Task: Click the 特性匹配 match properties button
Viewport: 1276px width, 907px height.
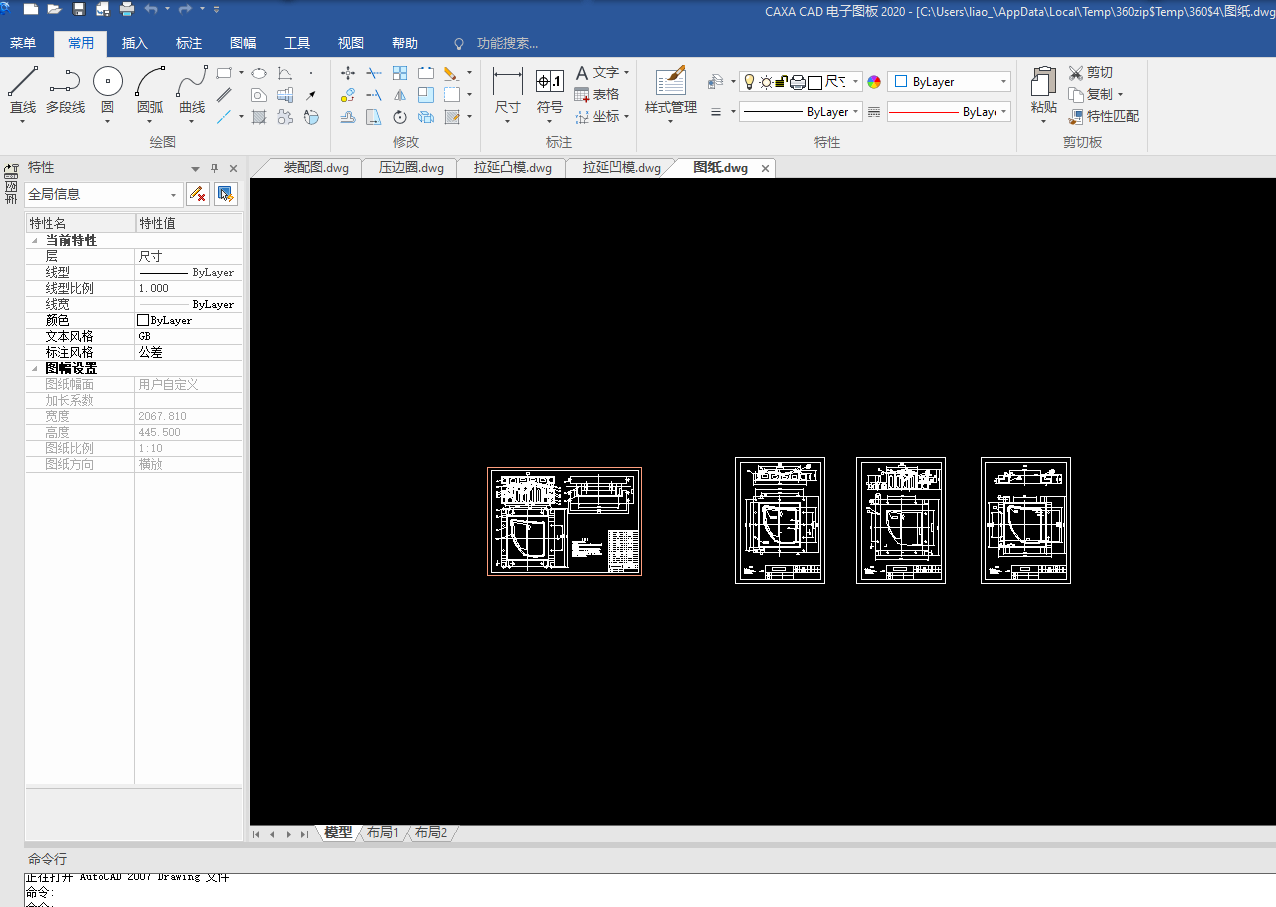Action: pyautogui.click(x=1104, y=116)
